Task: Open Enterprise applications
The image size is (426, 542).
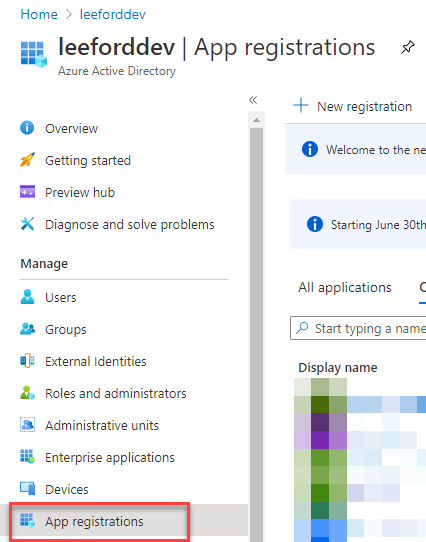Action: [110, 458]
